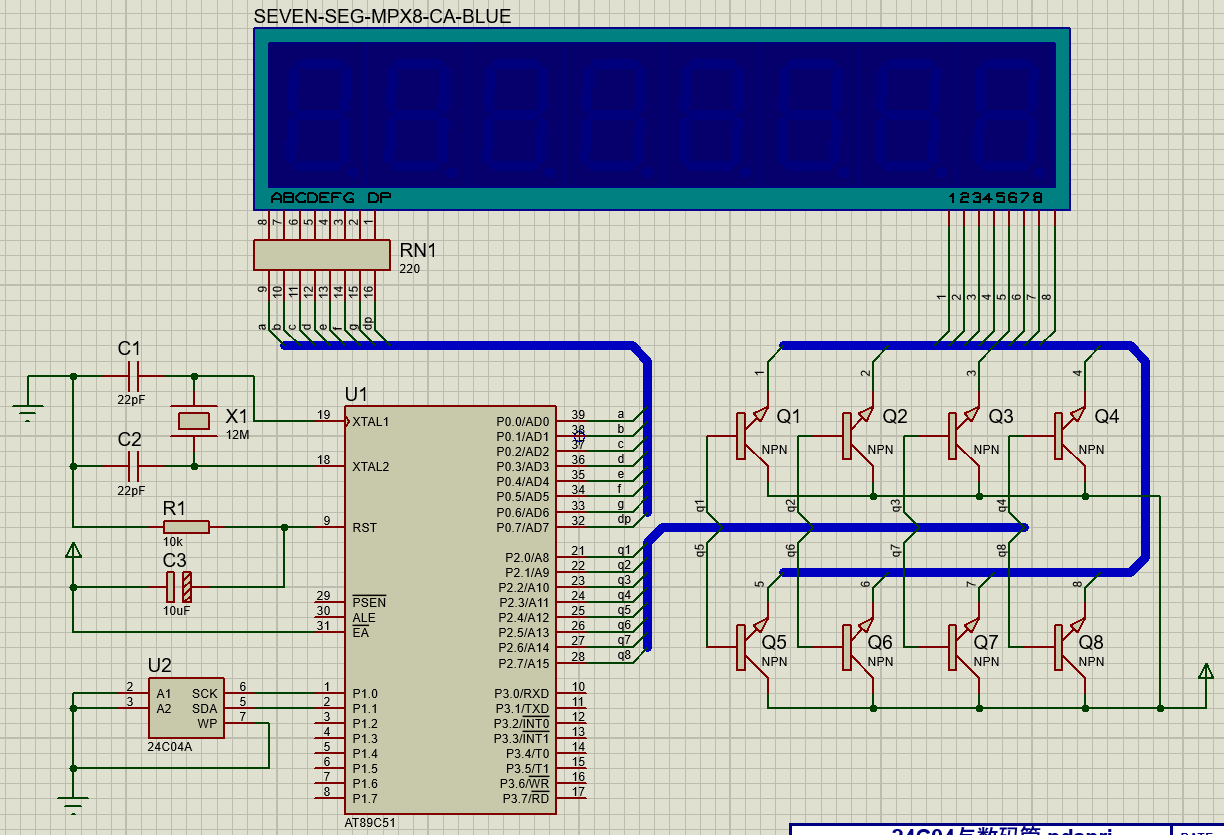Click the X1 12M crystal component
The width and height of the screenshot is (1224, 835).
coord(194,421)
